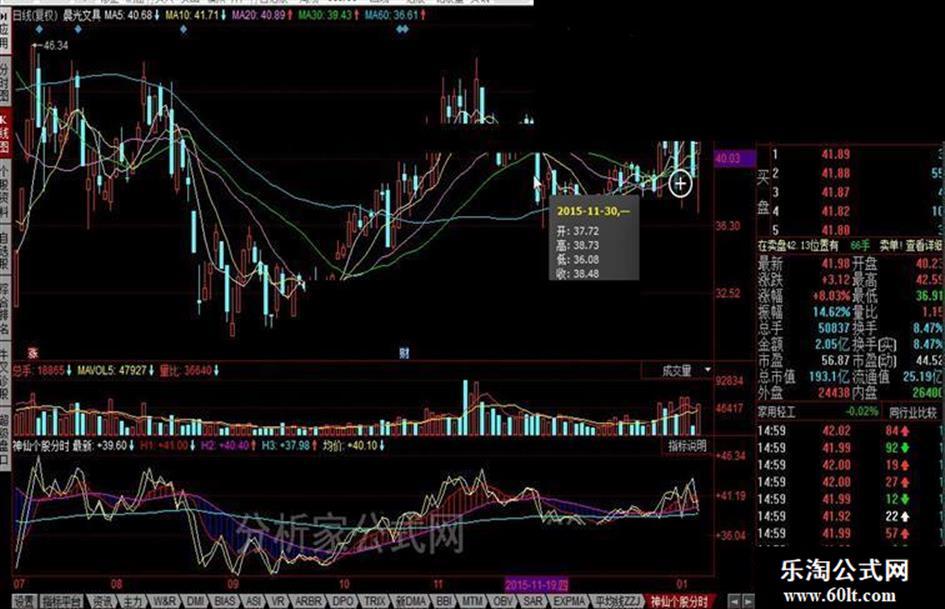Click bid level 3 price 41.87
945x609 pixels.
coord(836,192)
